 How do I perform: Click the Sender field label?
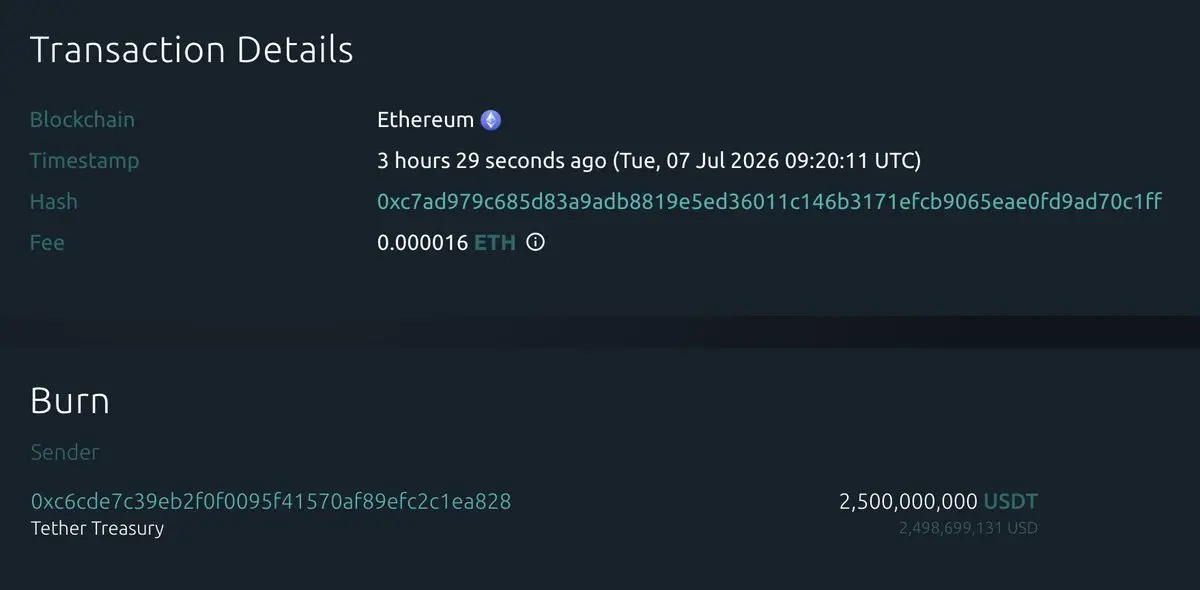65,452
